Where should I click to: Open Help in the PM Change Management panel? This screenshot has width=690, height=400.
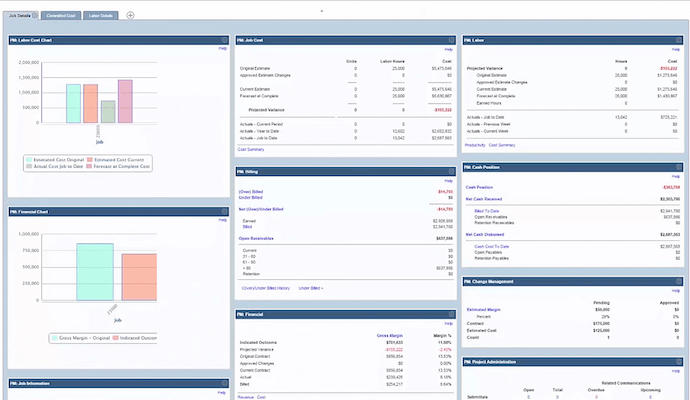tap(676, 290)
